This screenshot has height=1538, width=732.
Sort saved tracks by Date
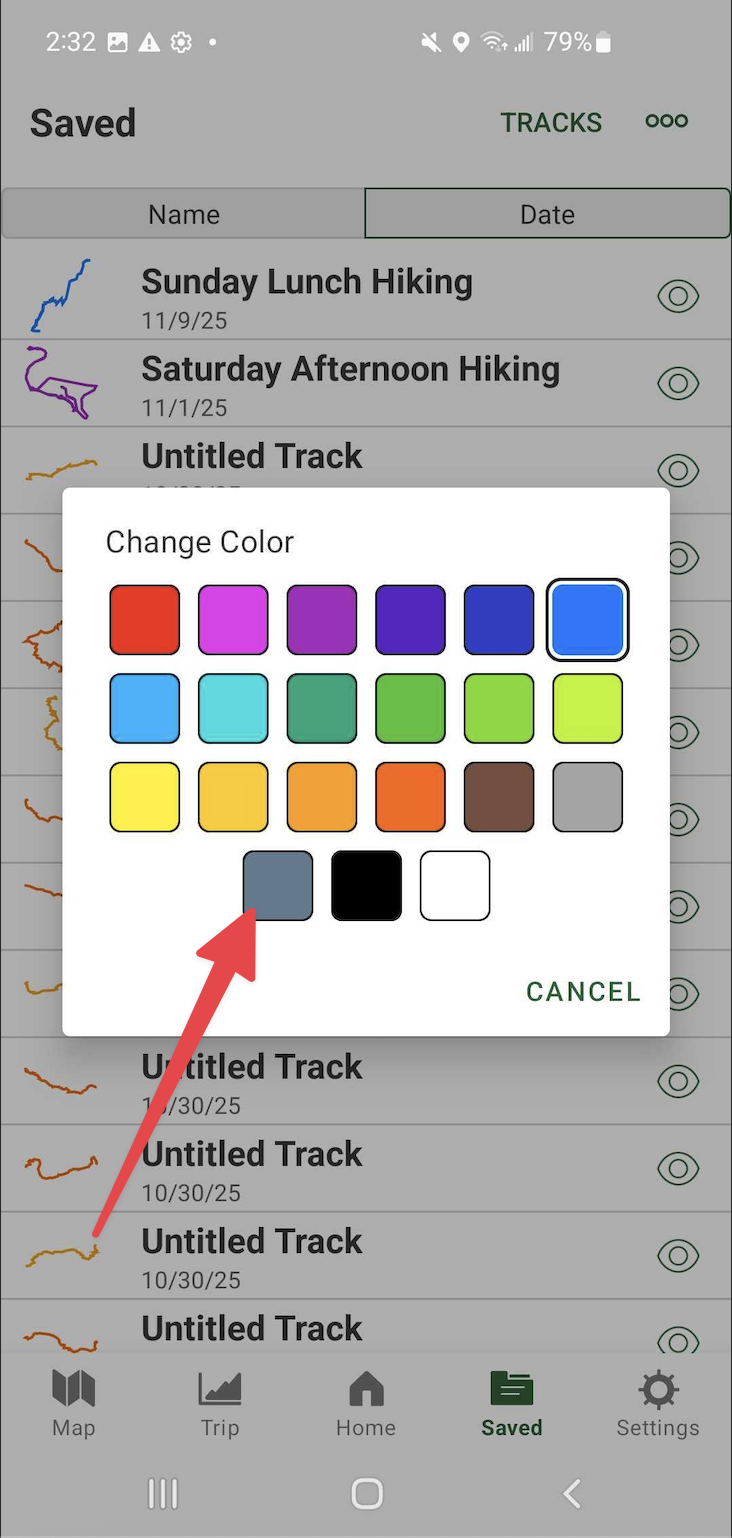(x=547, y=214)
